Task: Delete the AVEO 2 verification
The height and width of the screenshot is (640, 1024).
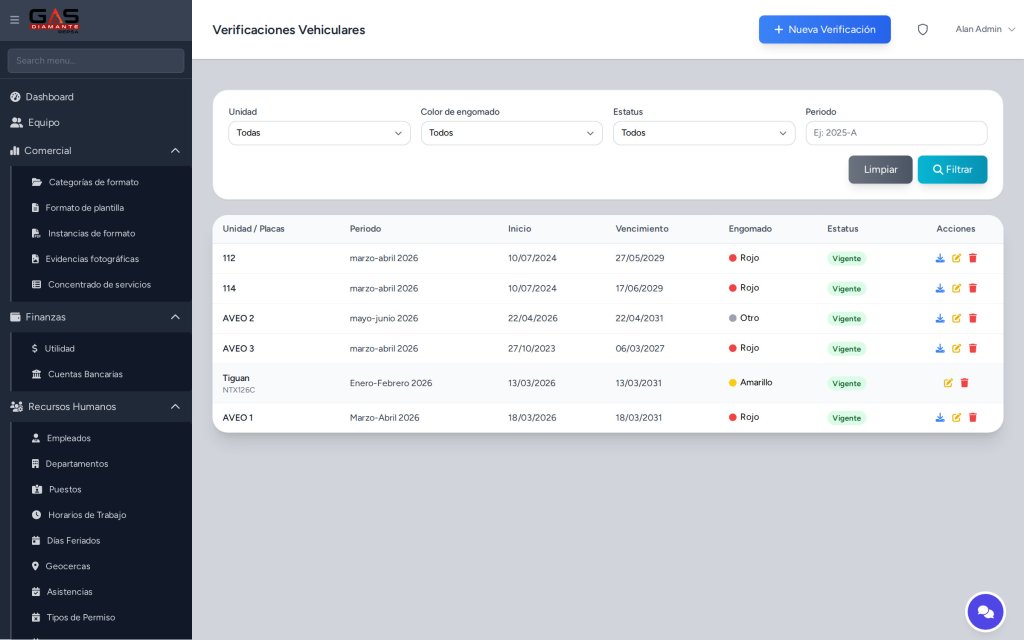Action: [972, 318]
